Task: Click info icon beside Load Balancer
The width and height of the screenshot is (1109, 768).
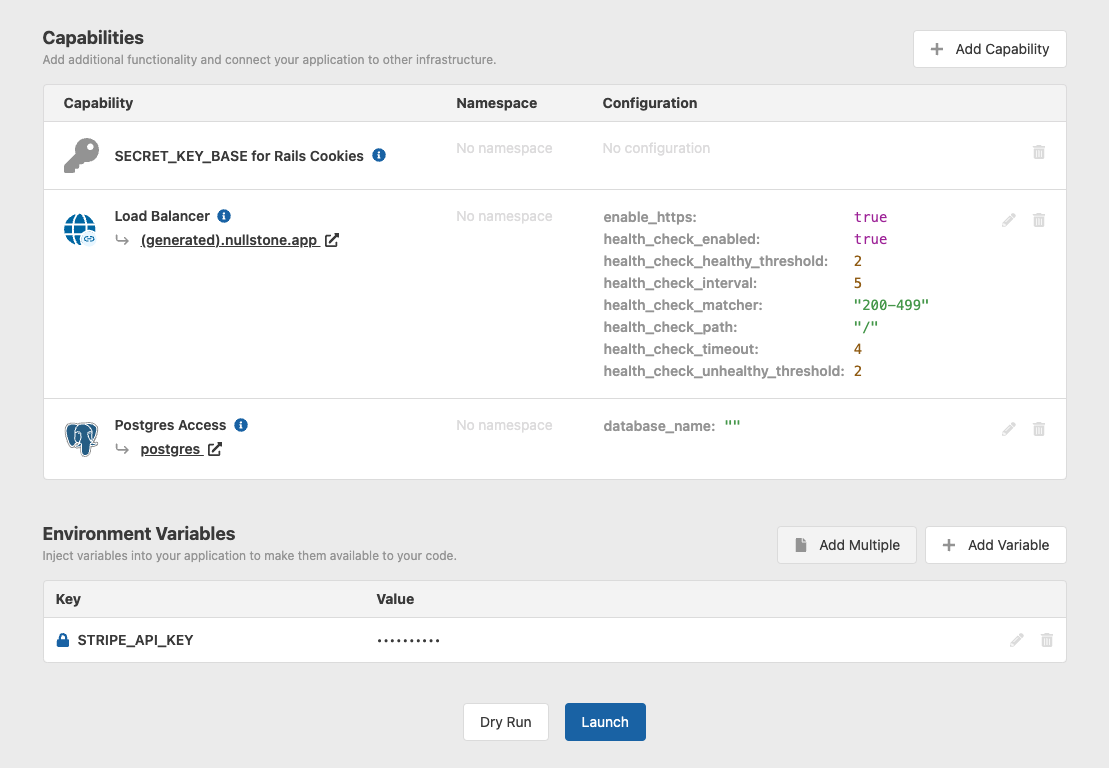Action: tap(224, 216)
